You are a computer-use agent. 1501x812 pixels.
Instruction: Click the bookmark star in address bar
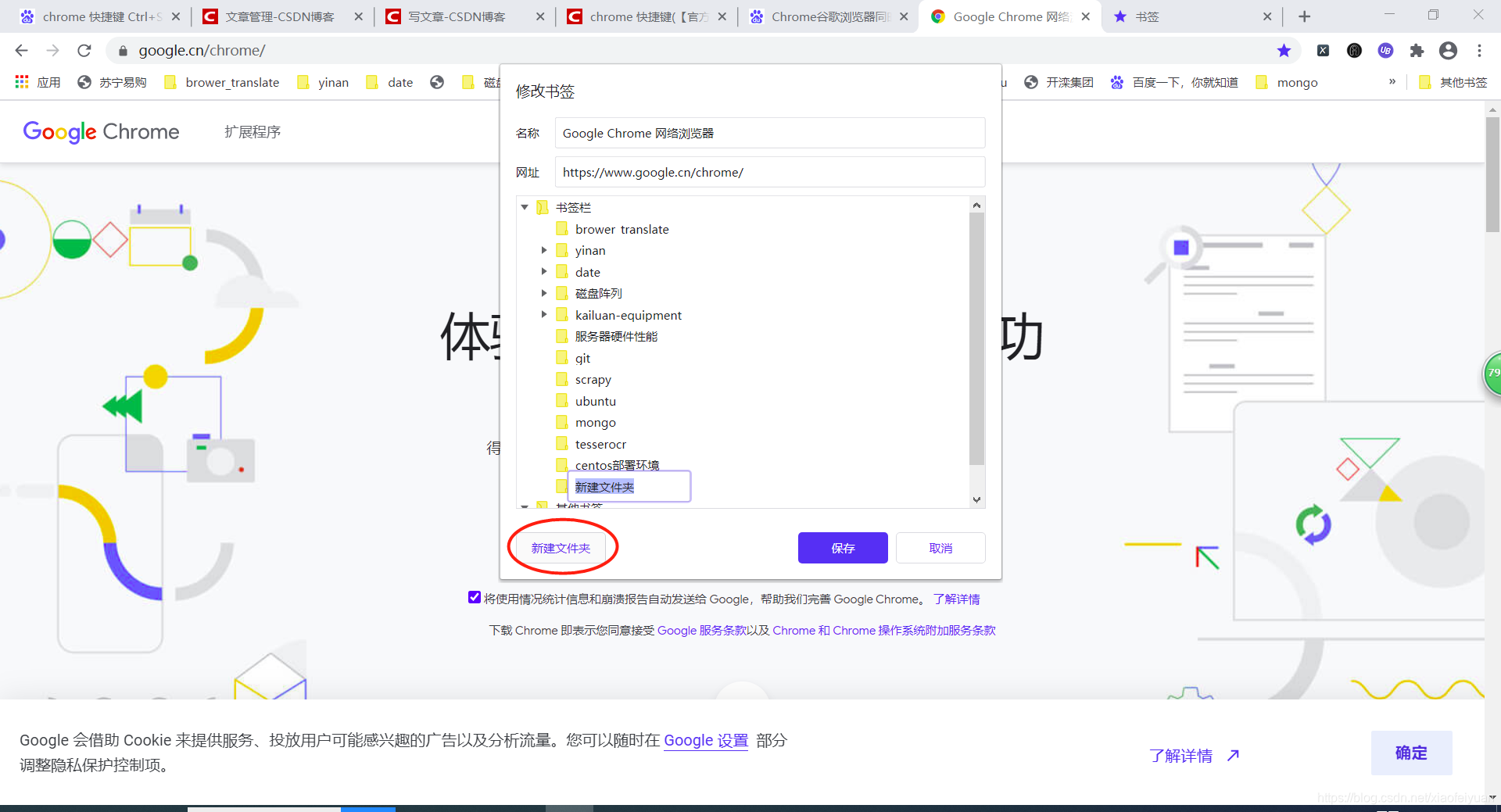point(1284,51)
